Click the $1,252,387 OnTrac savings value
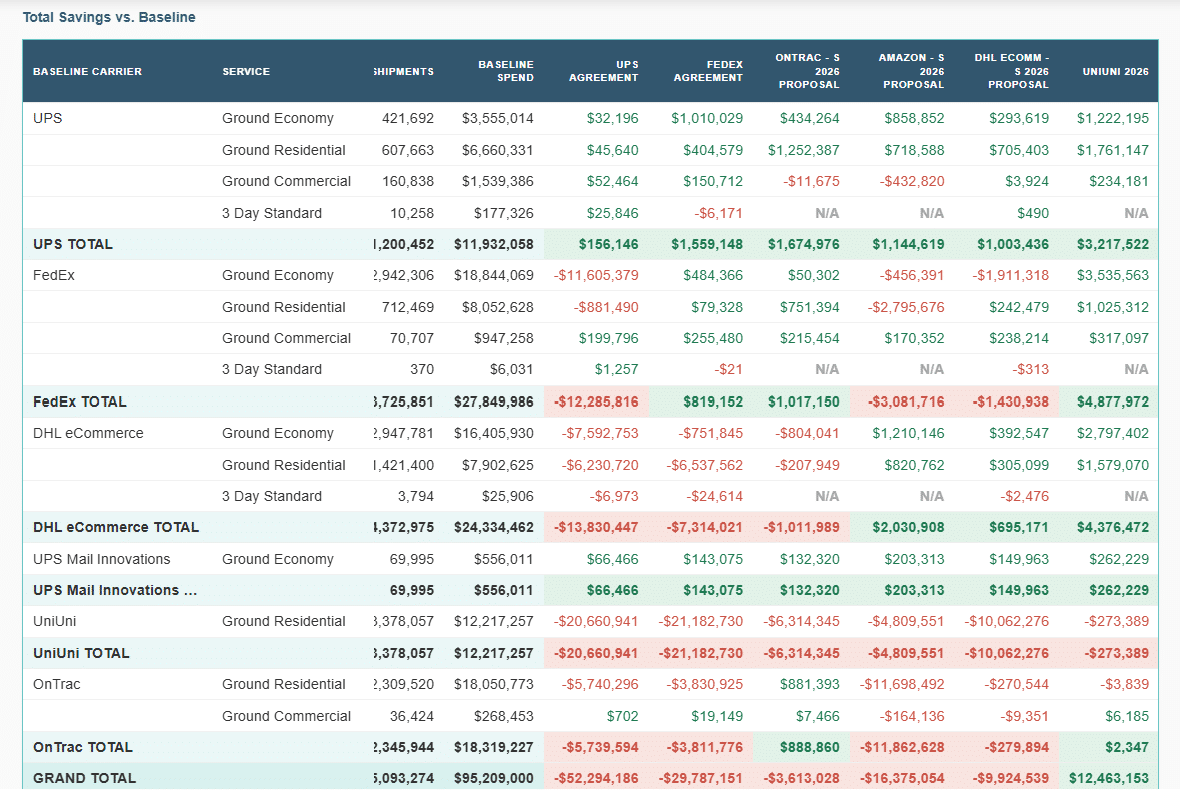 coord(803,151)
